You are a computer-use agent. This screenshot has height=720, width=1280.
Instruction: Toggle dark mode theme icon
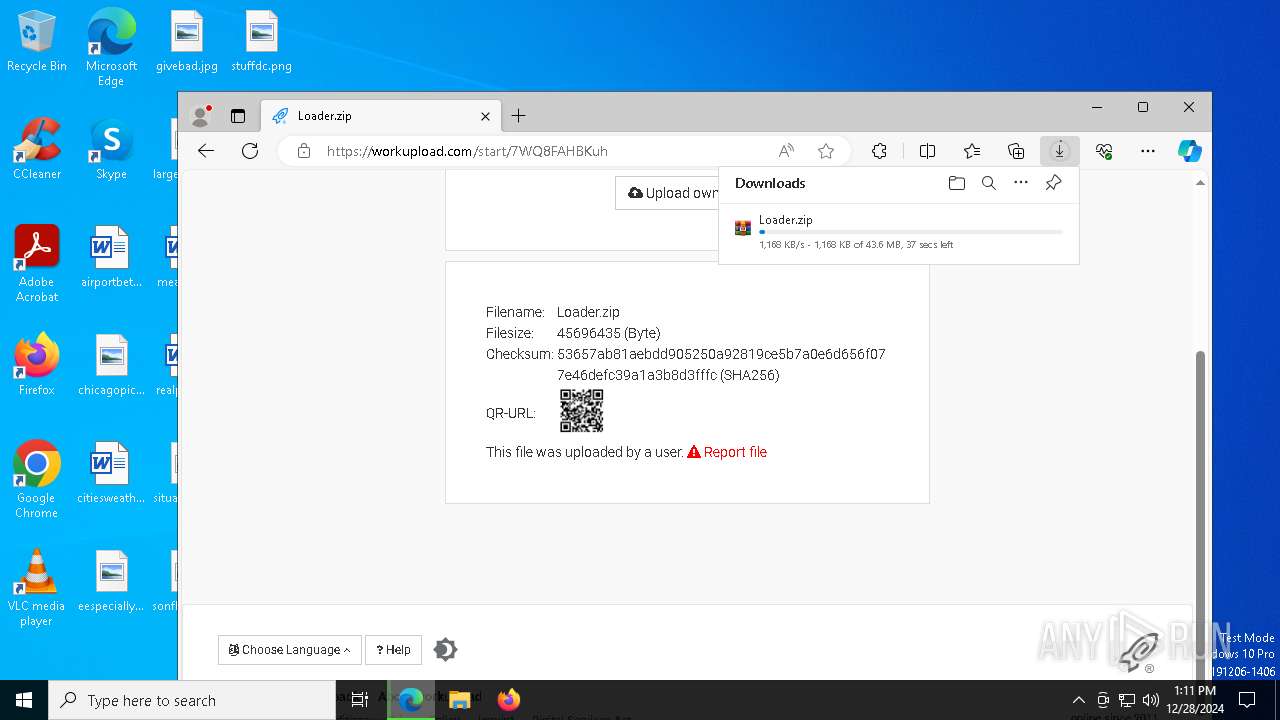[445, 650]
